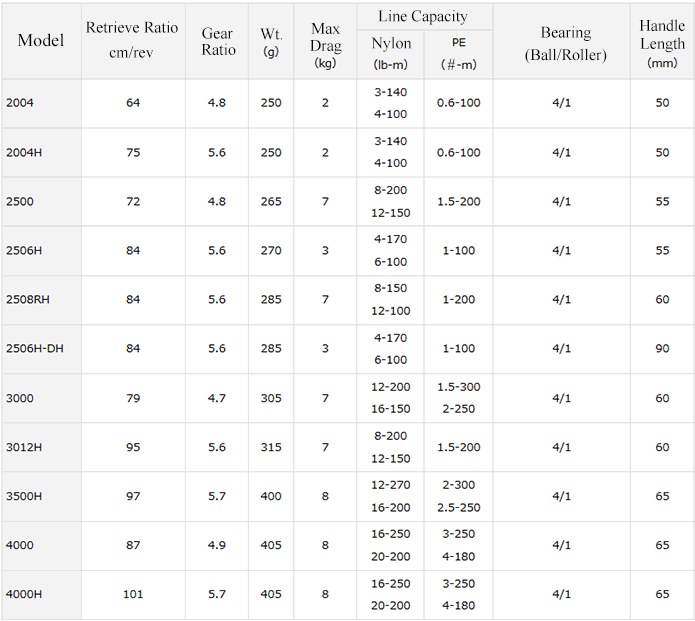
Task: Click the PE (#-m) sub-header
Action: coord(458,54)
